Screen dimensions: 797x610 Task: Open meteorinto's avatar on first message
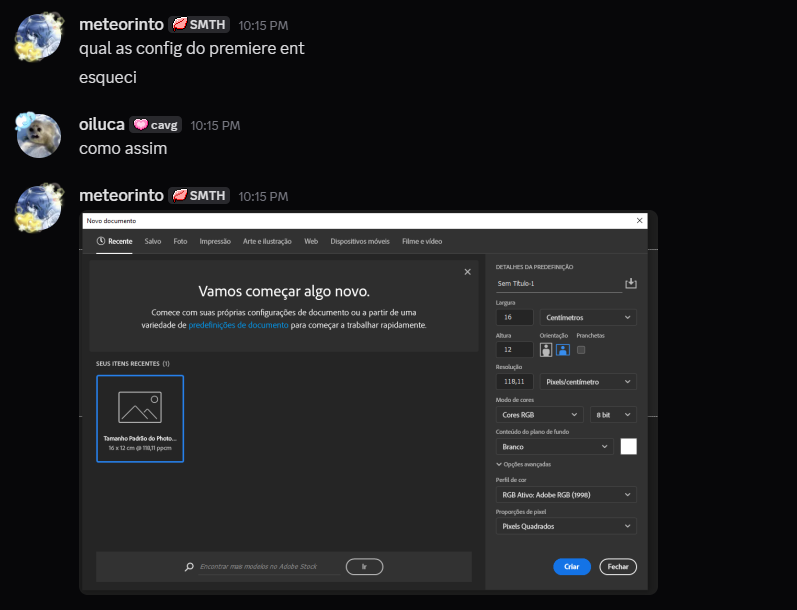tap(39, 38)
